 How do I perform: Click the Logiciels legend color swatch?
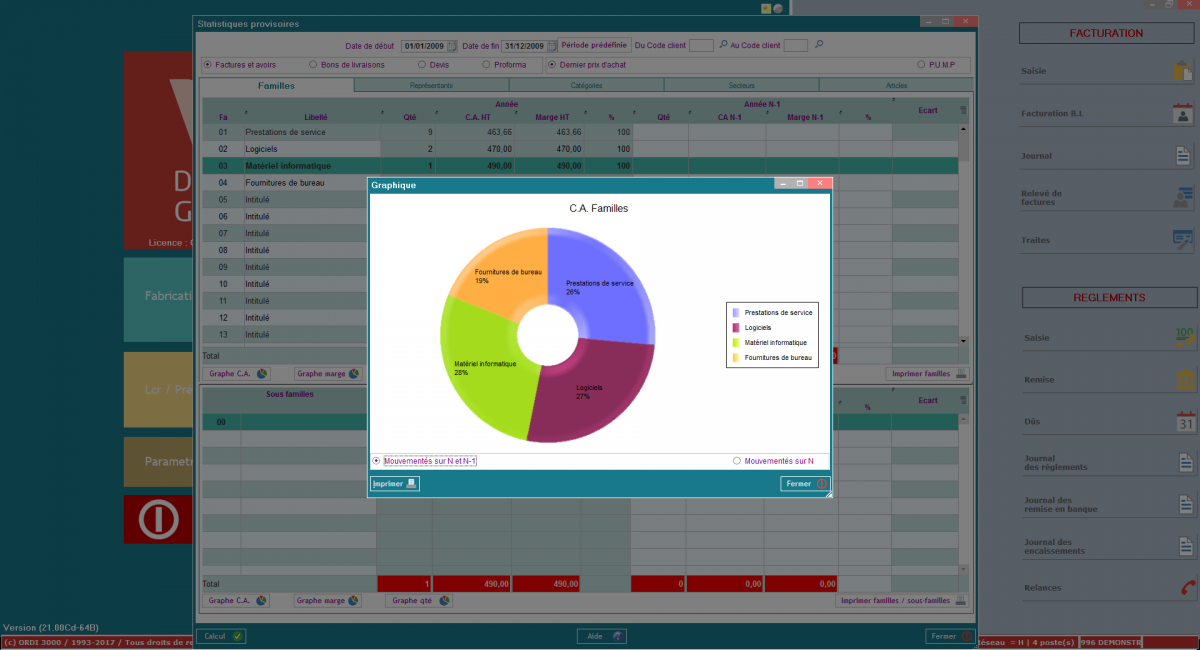pyautogui.click(x=736, y=328)
